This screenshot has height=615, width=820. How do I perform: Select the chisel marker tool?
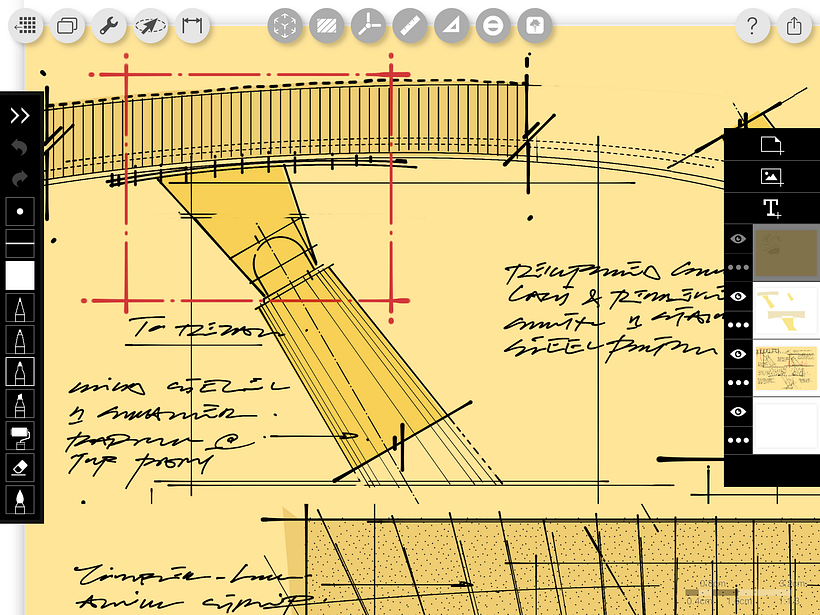[20, 404]
